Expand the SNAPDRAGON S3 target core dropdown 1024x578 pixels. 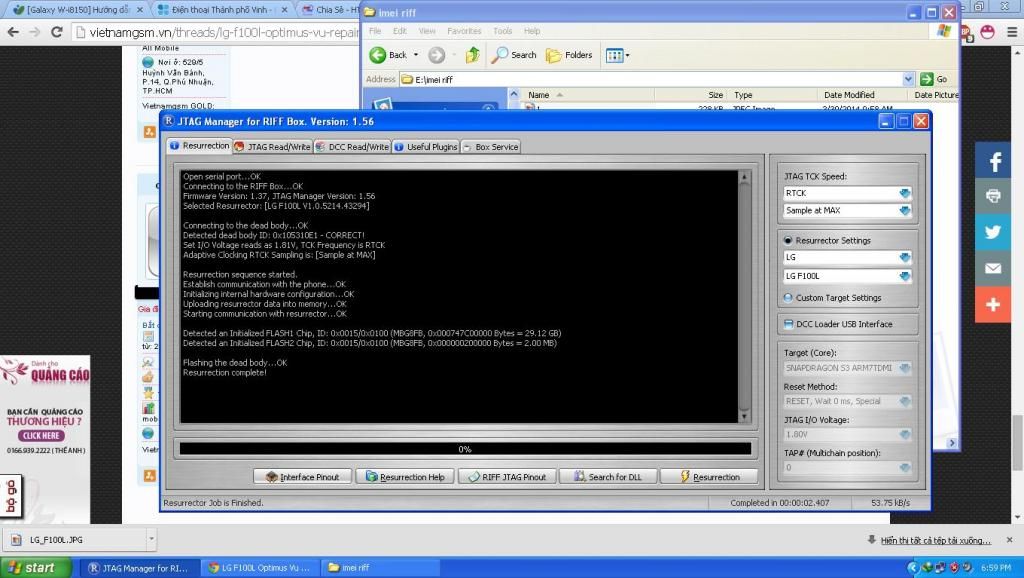coord(904,368)
